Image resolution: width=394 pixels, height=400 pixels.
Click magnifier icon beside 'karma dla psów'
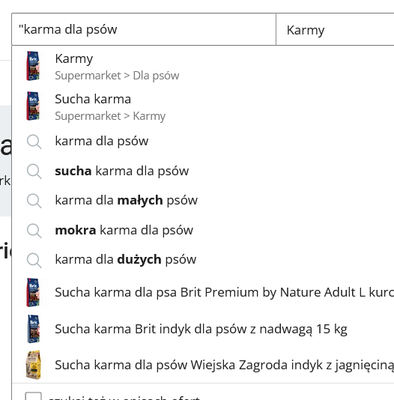tap(34, 142)
